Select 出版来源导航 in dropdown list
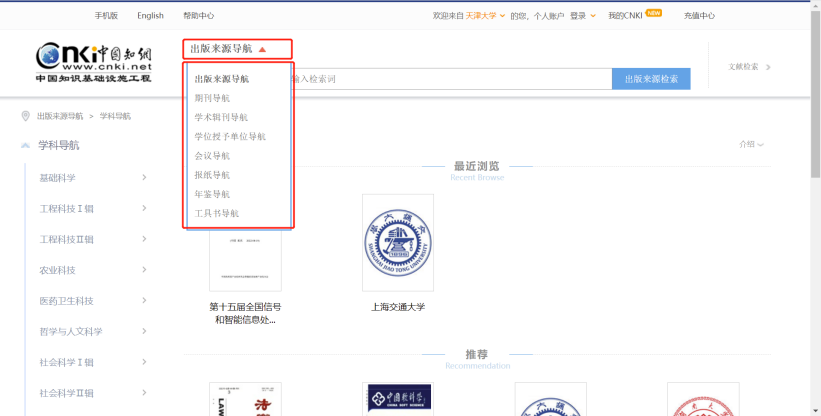821x416 pixels. point(222,79)
